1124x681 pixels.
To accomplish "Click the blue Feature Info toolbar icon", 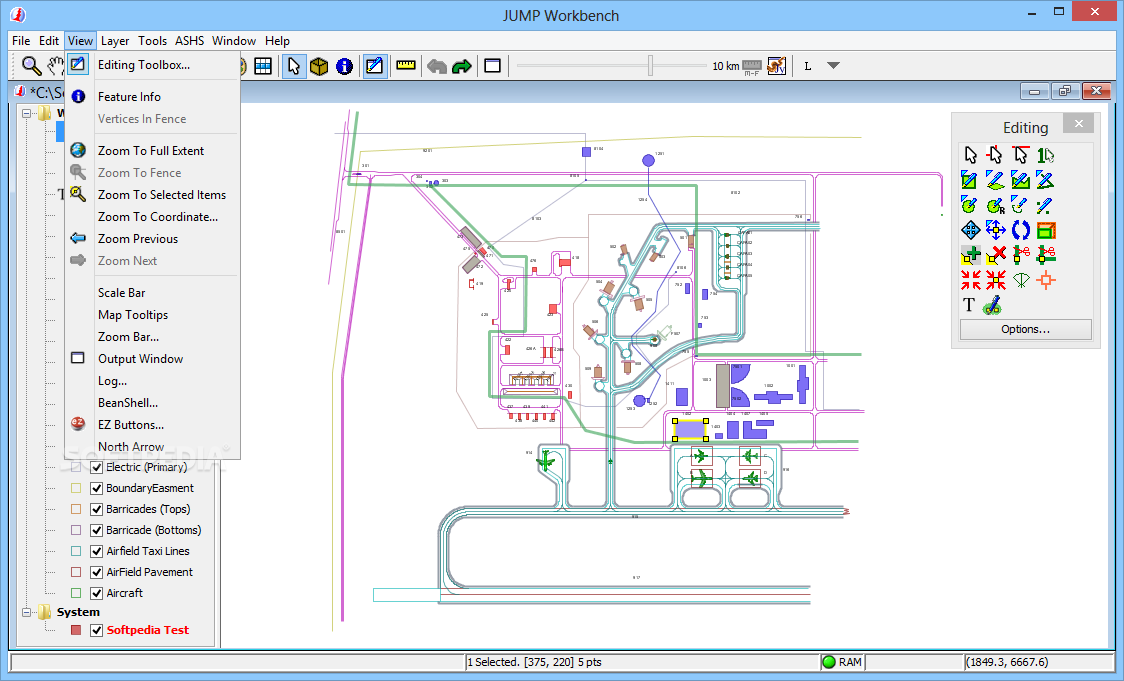I will click(x=345, y=66).
